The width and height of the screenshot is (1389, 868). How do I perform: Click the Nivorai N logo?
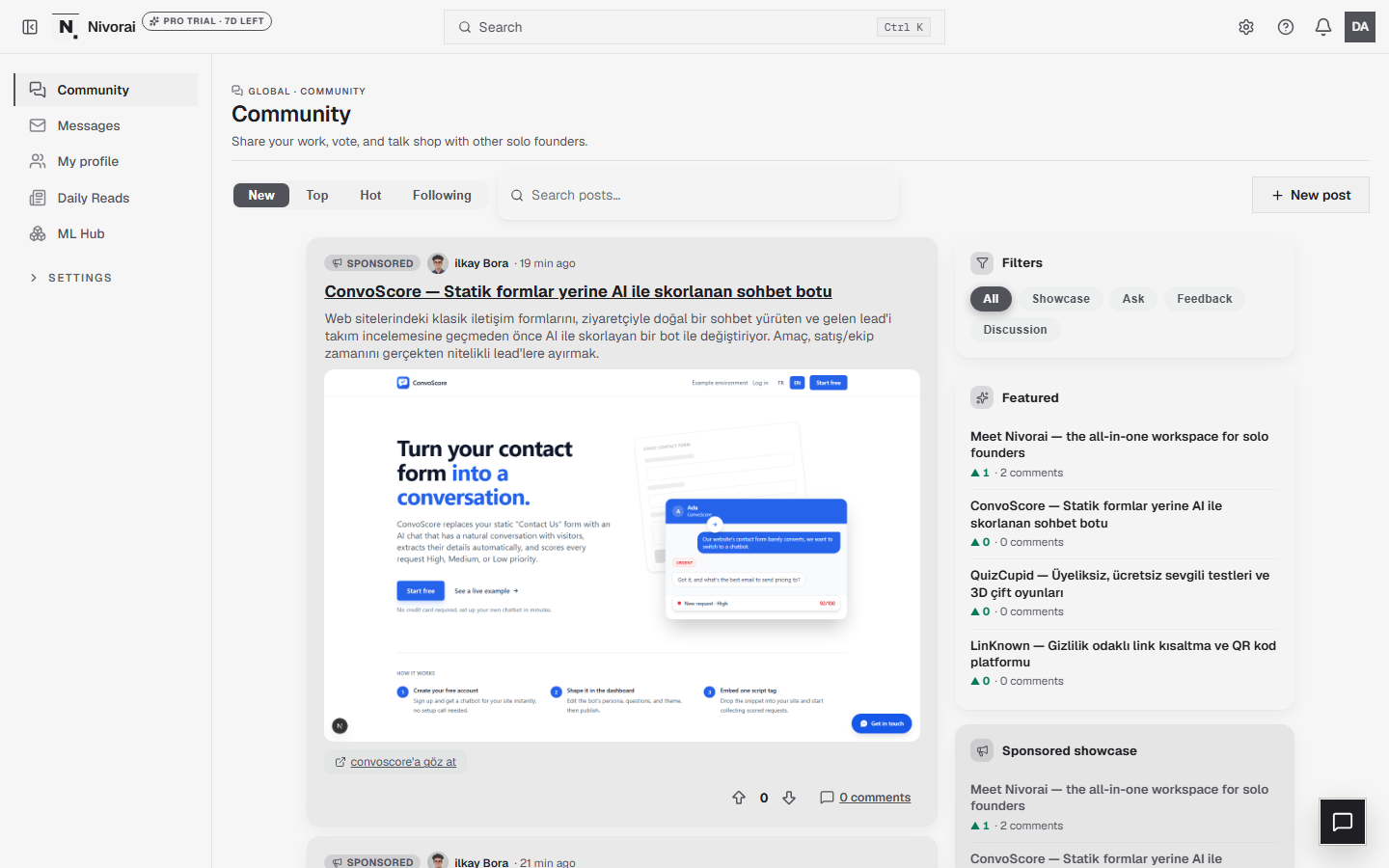[x=66, y=27]
